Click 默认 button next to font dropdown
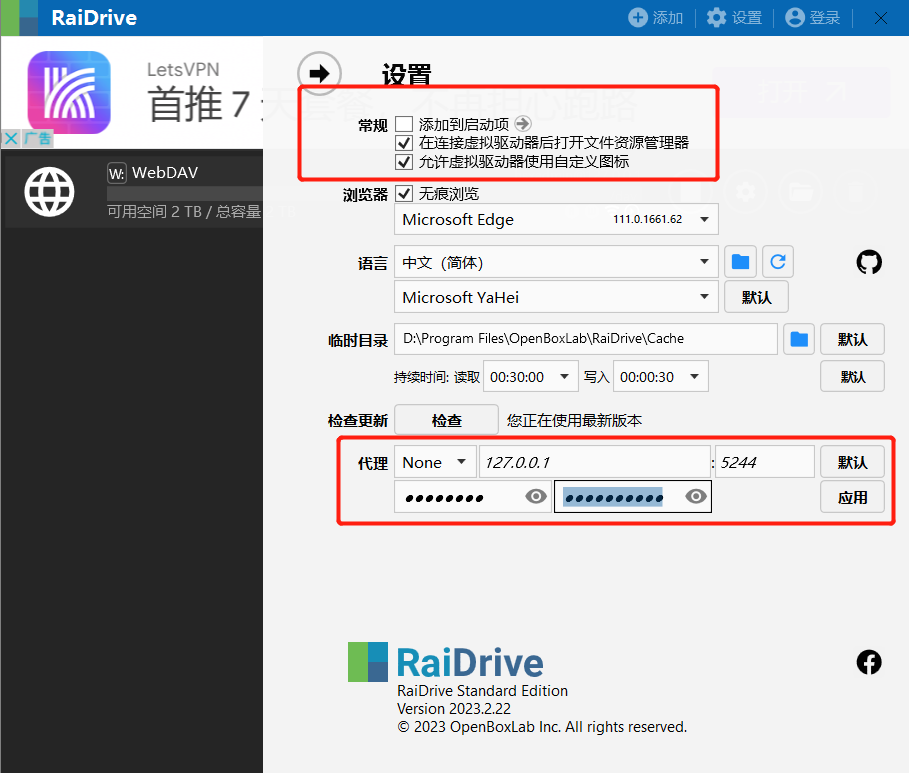The height and width of the screenshot is (773, 909). point(757,297)
